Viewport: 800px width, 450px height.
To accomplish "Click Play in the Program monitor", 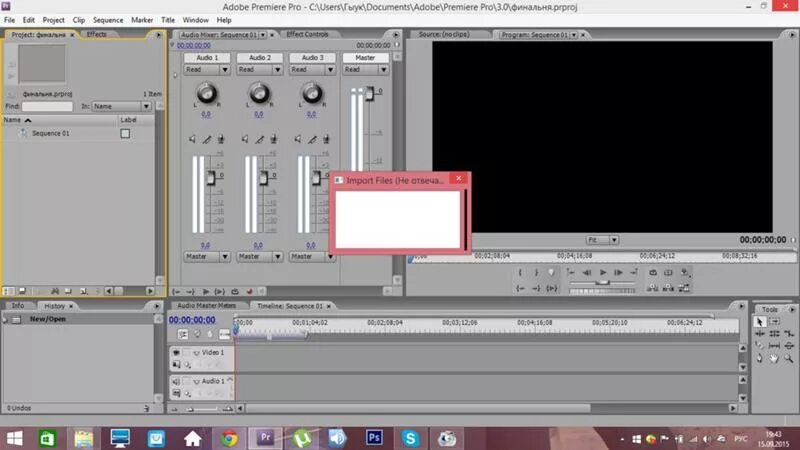I will (x=603, y=272).
